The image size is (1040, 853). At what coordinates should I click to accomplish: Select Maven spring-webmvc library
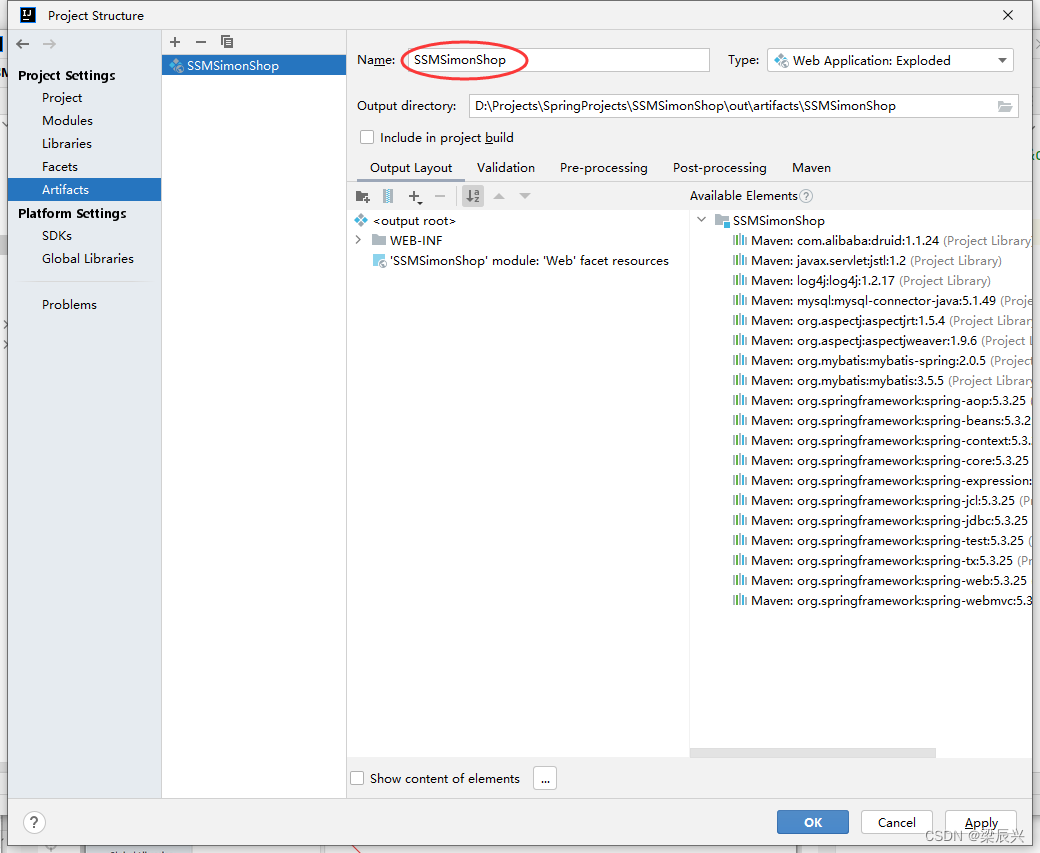(882, 600)
